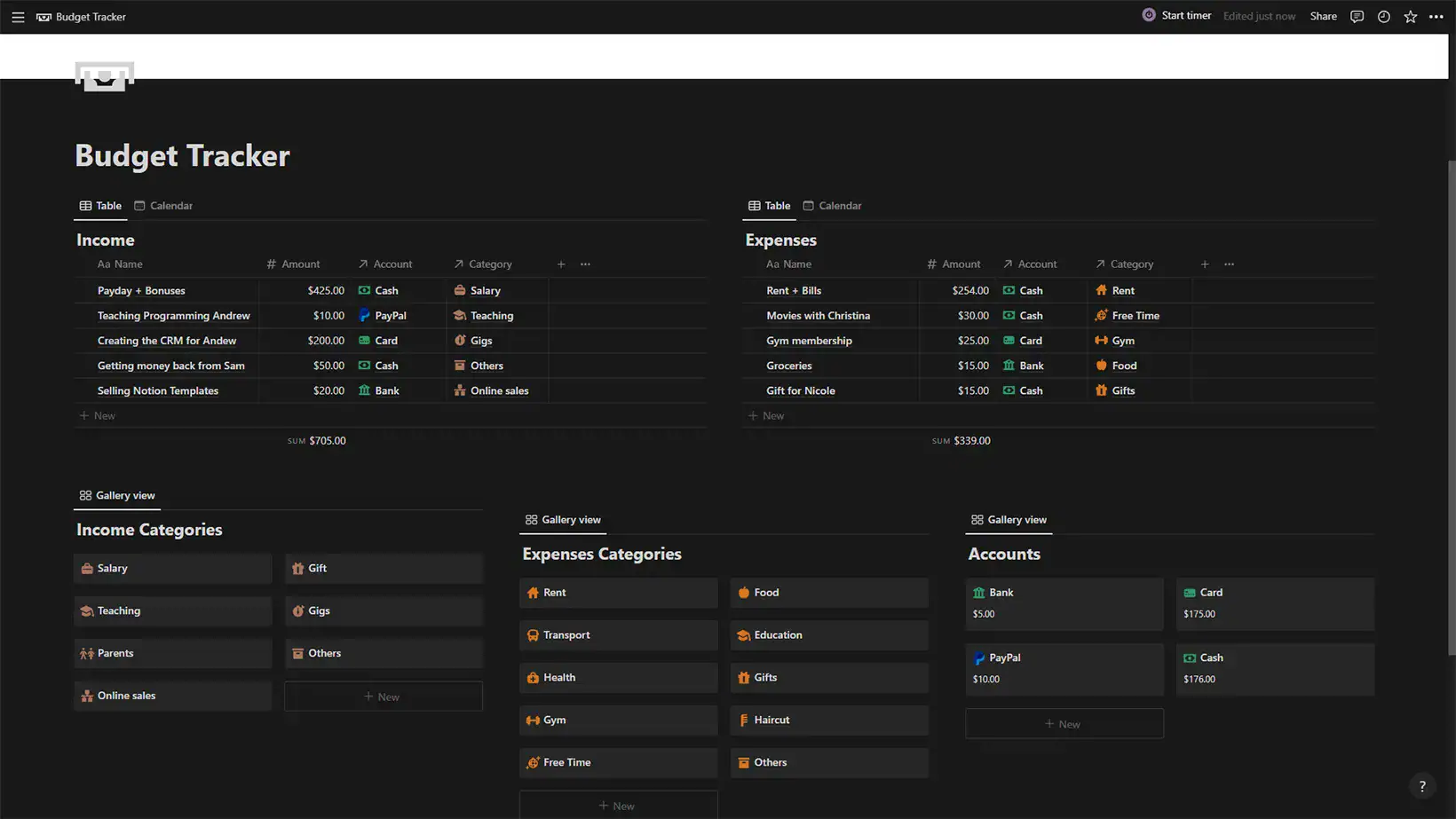1456x819 pixels.
Task: Select Gallery view tab above Accounts
Action: 1009,520
